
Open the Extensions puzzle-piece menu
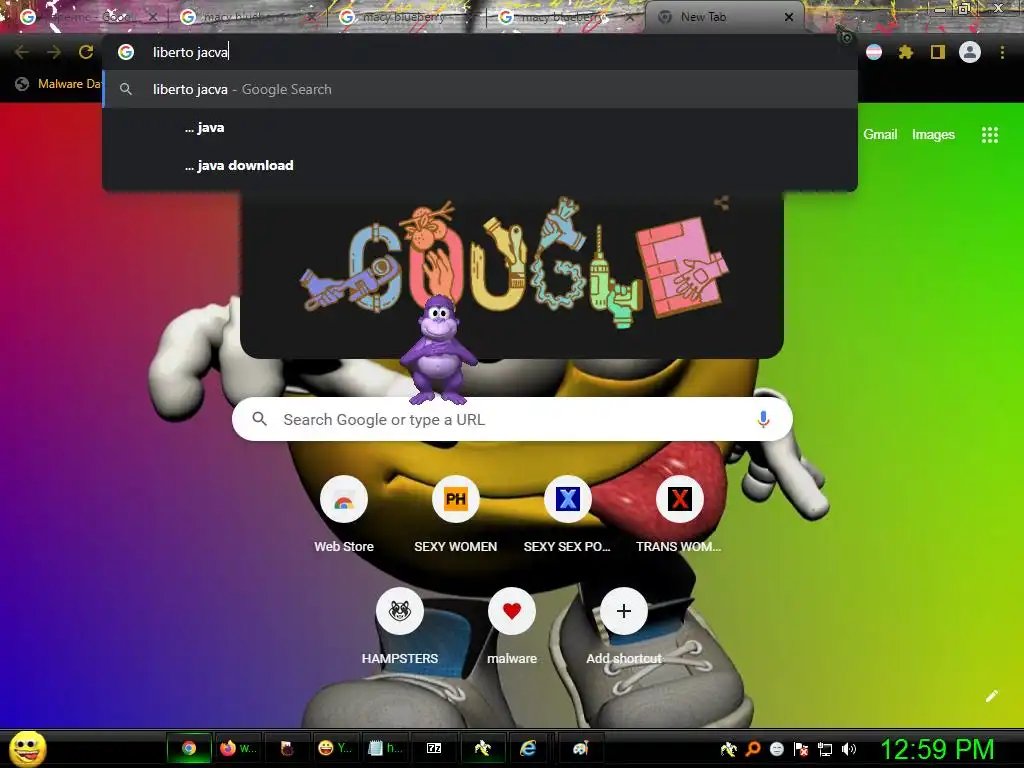(905, 52)
